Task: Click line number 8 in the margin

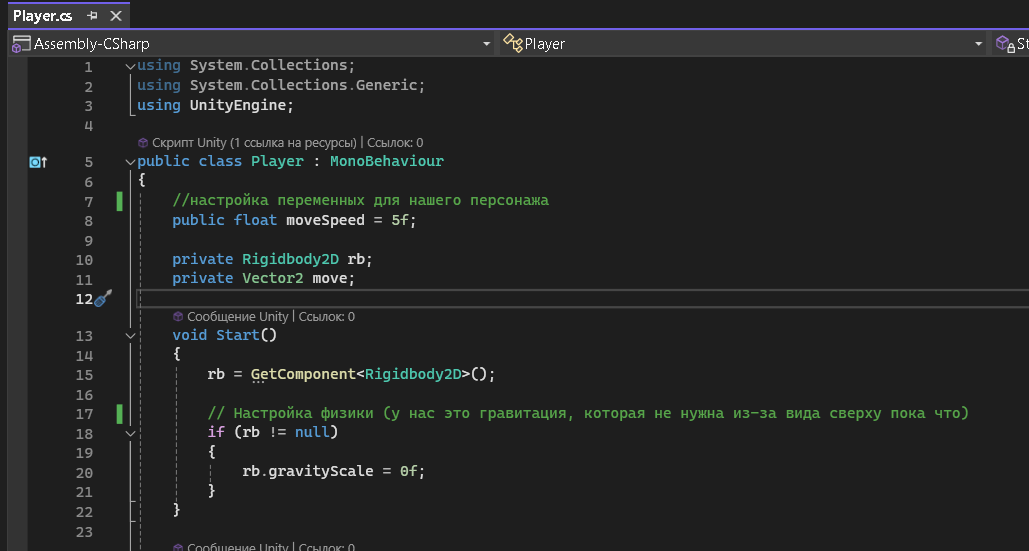Action: 88,221
